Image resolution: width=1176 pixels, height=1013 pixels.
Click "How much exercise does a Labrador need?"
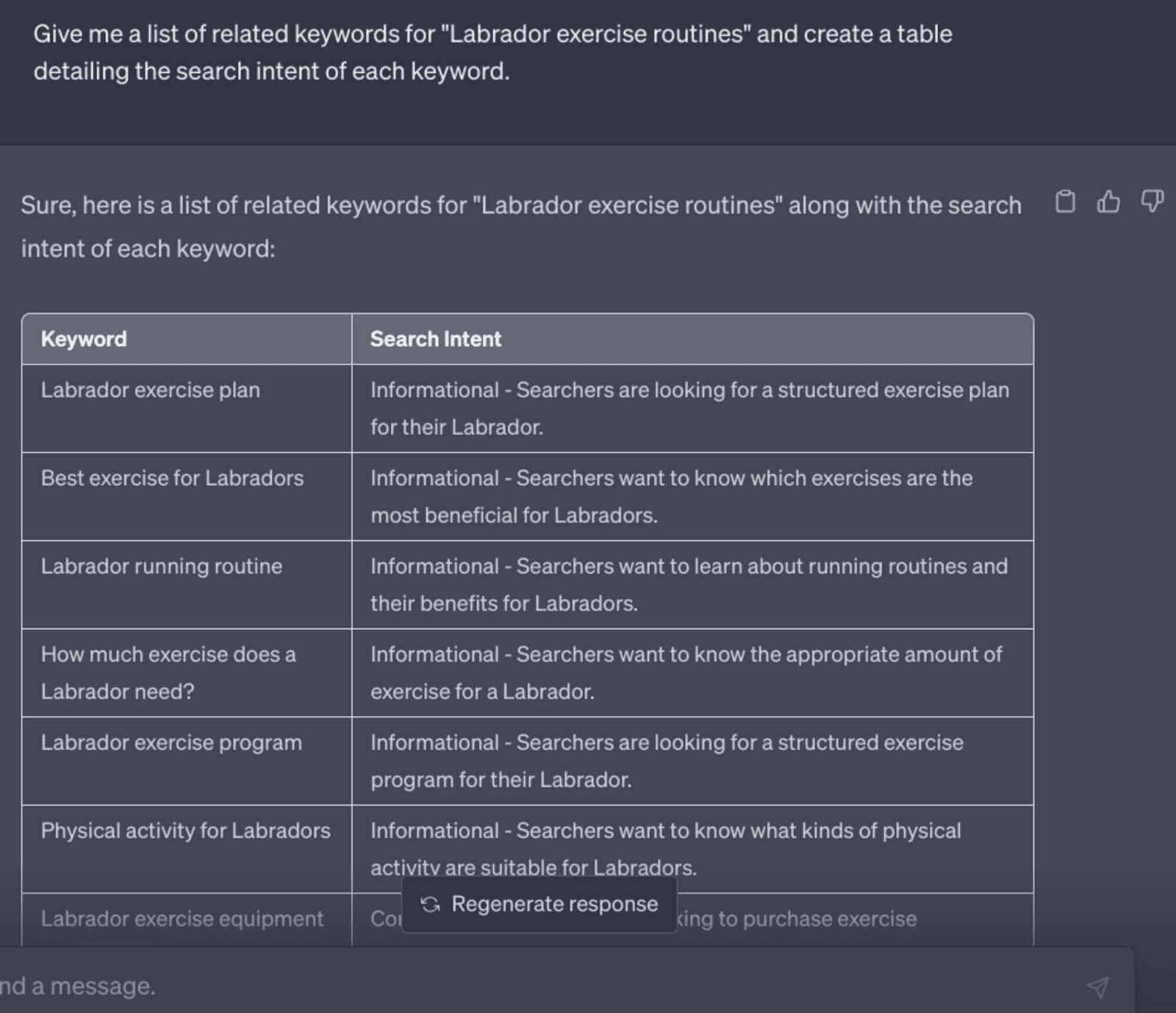pos(168,673)
